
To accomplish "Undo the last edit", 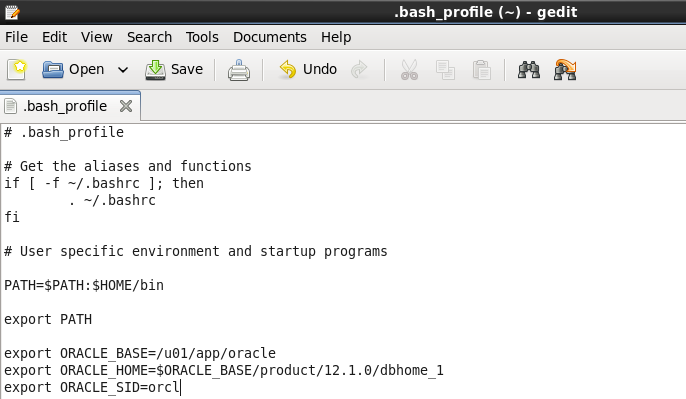I will click(308, 70).
